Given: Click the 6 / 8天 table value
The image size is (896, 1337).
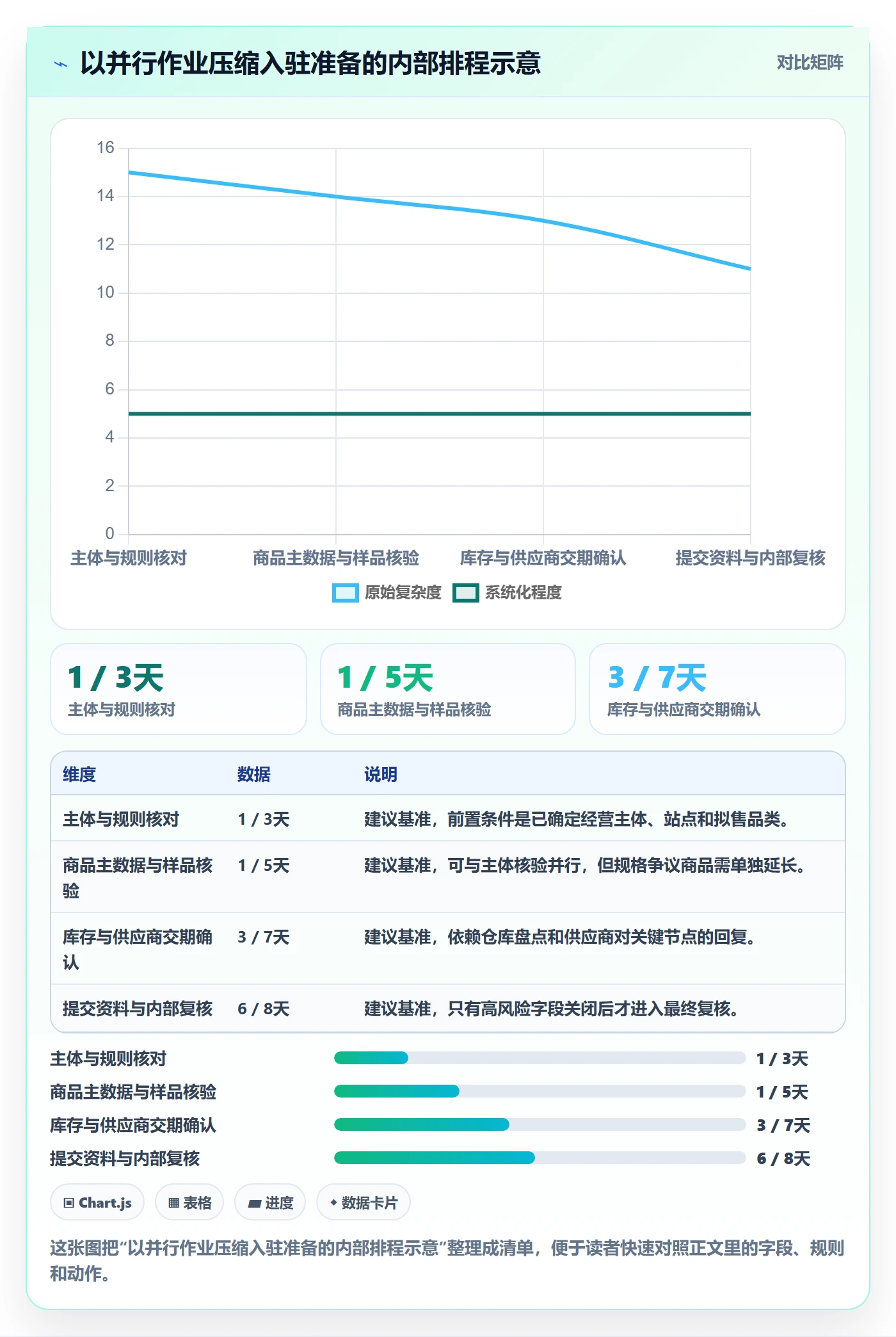Looking at the screenshot, I should coord(264,1009).
